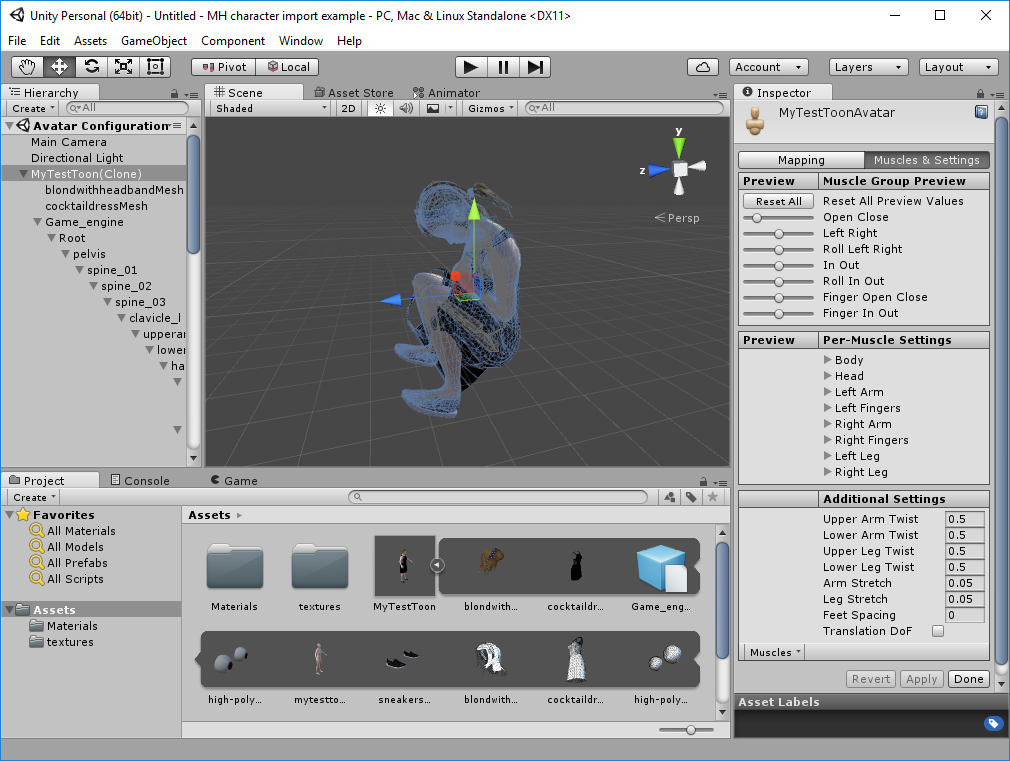Click the Hierarchy panel lock icon

tap(175, 93)
